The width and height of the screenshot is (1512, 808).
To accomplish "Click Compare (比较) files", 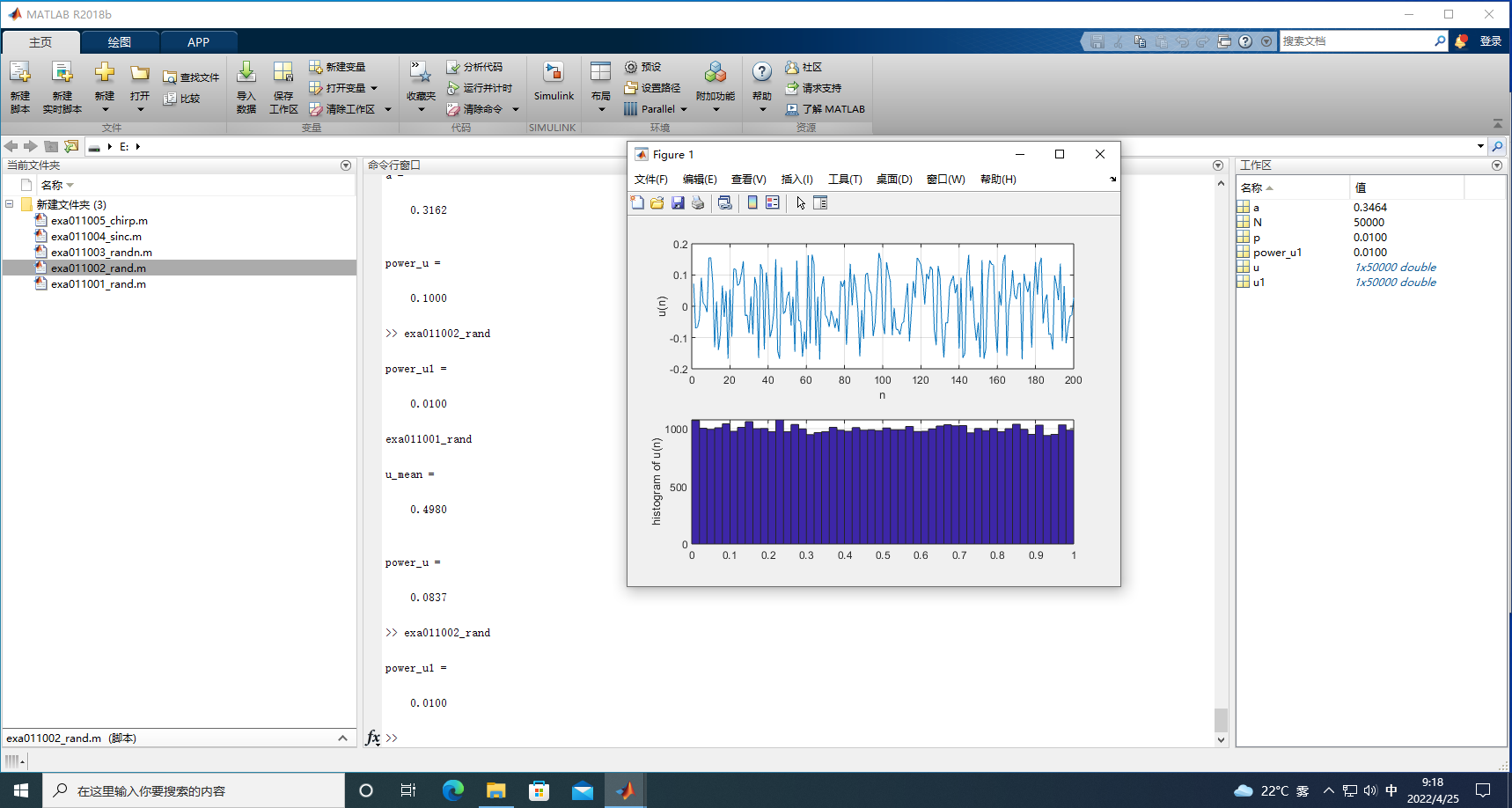I will pos(181,99).
